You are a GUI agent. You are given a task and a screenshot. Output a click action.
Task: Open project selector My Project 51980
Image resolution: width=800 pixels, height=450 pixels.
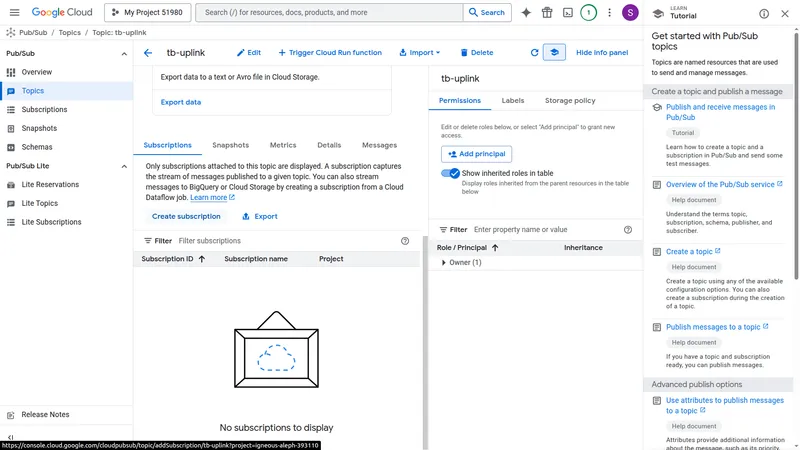click(x=147, y=12)
